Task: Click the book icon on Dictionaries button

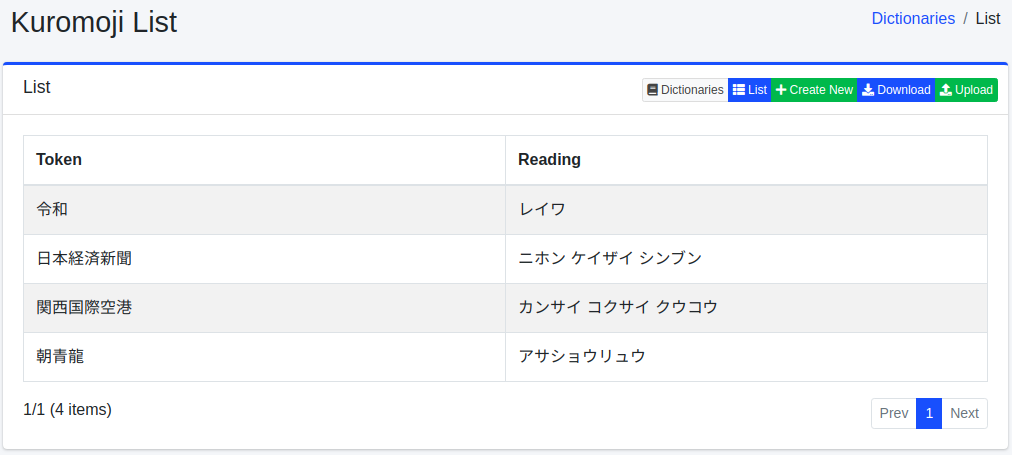Action: [x=653, y=90]
